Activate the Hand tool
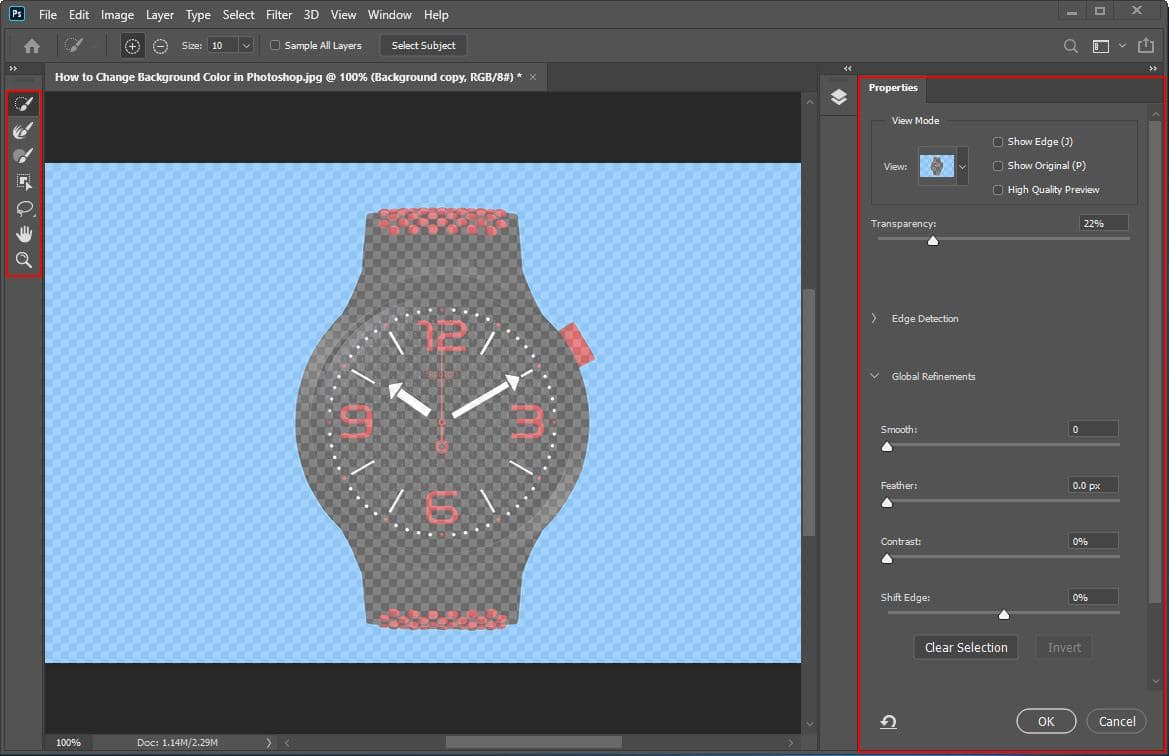The width and height of the screenshot is (1169, 756). point(24,234)
